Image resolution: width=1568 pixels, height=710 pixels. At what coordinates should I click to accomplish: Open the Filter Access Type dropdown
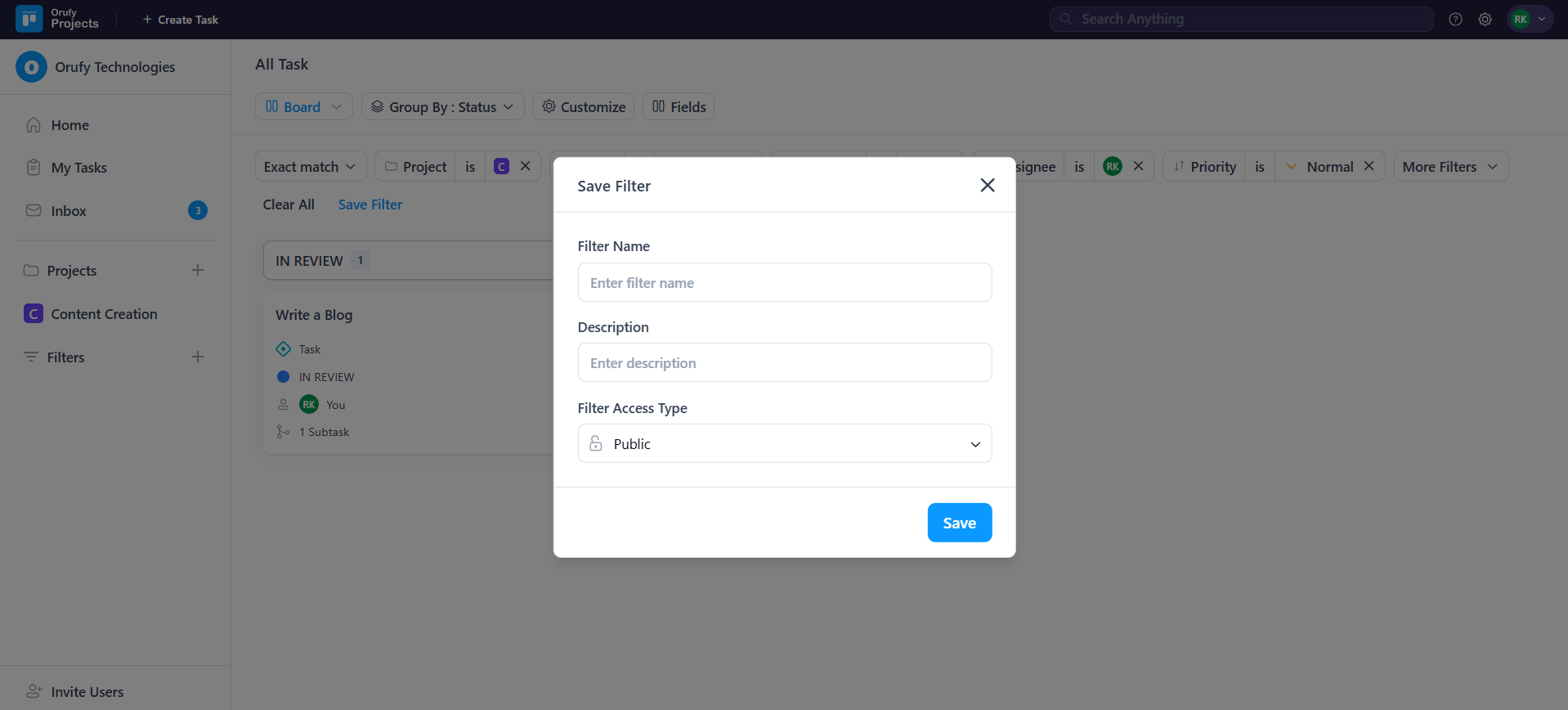tap(784, 443)
